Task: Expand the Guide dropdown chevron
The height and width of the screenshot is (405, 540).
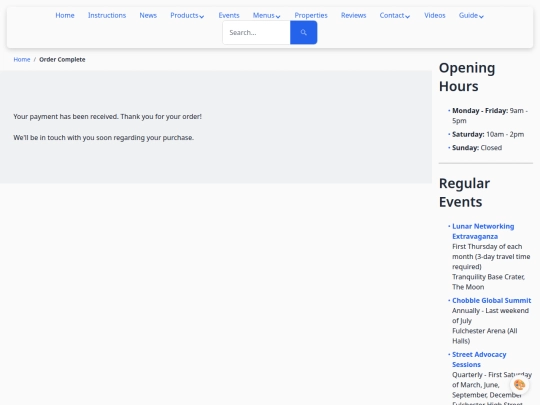Action: [x=481, y=16]
